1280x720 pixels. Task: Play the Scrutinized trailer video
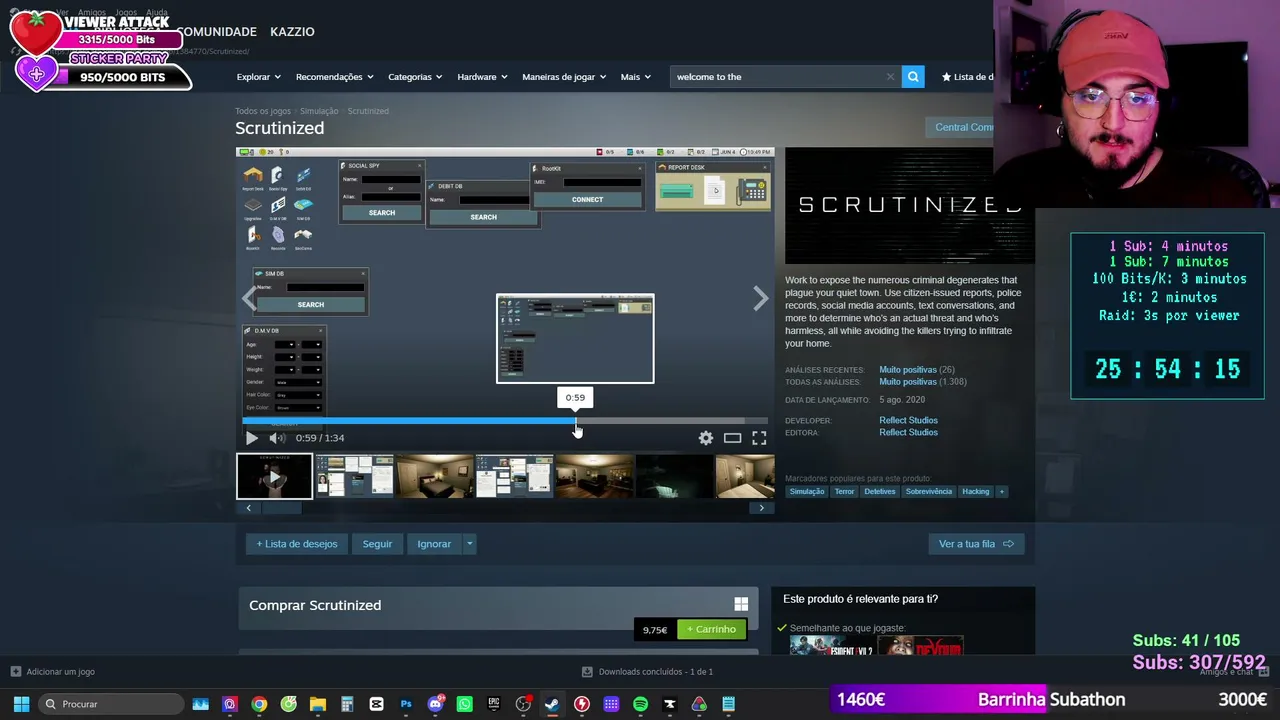click(251, 438)
